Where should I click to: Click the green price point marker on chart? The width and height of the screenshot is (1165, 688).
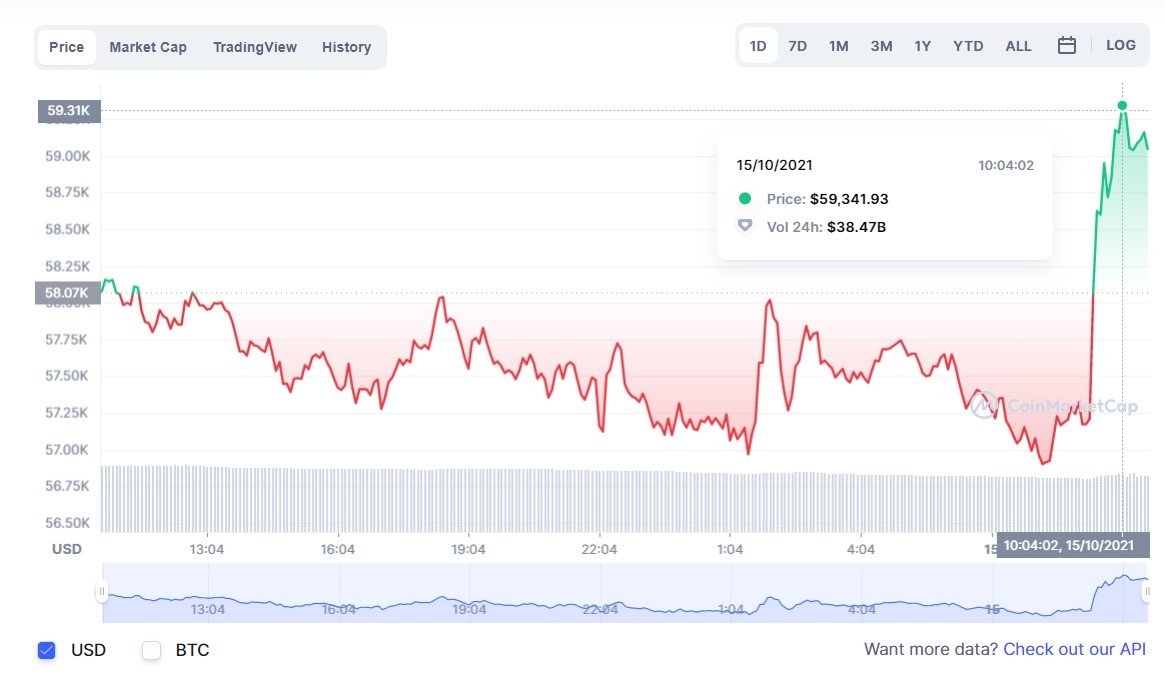pos(1122,105)
